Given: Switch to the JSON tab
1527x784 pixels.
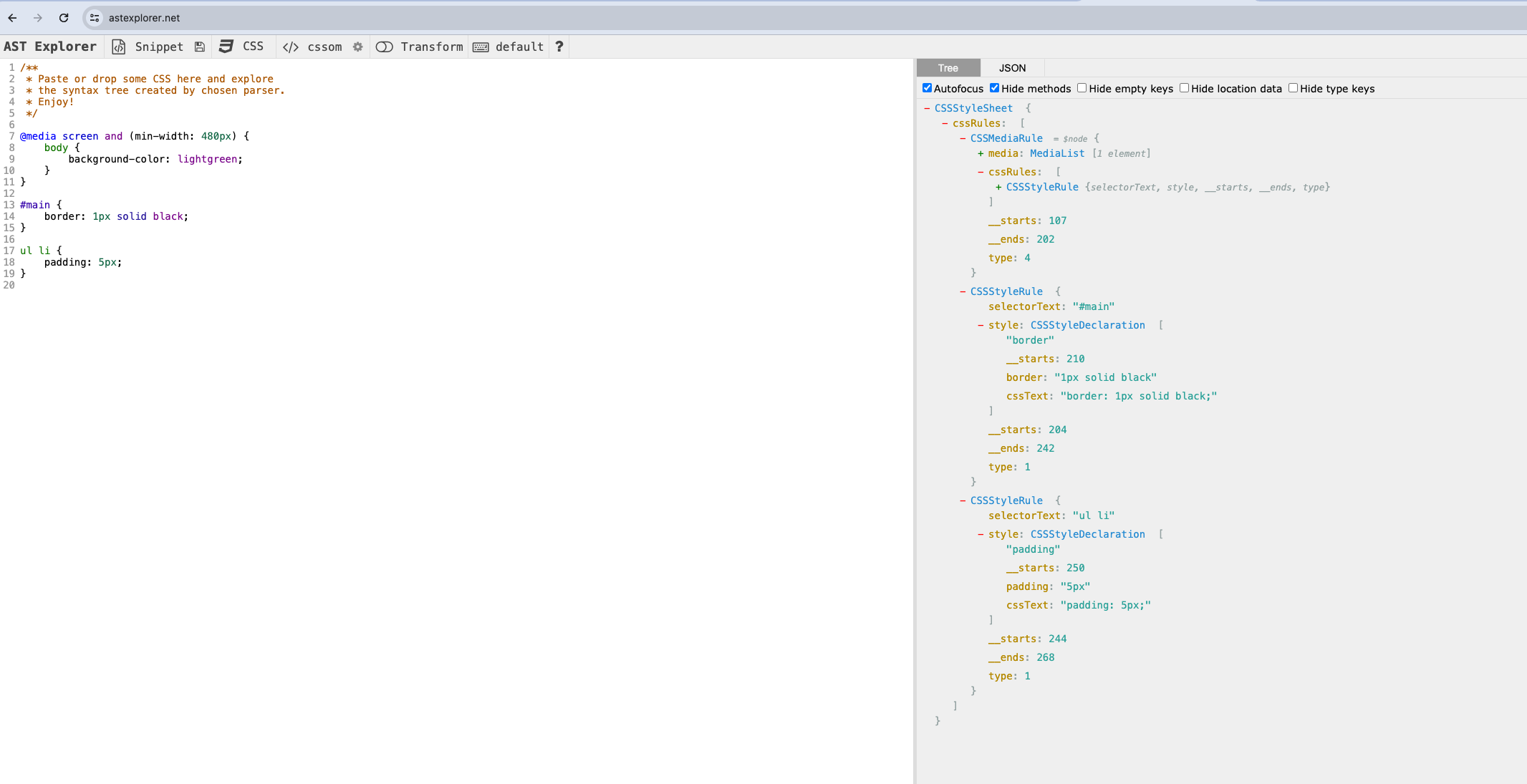Looking at the screenshot, I should tap(1012, 68).
